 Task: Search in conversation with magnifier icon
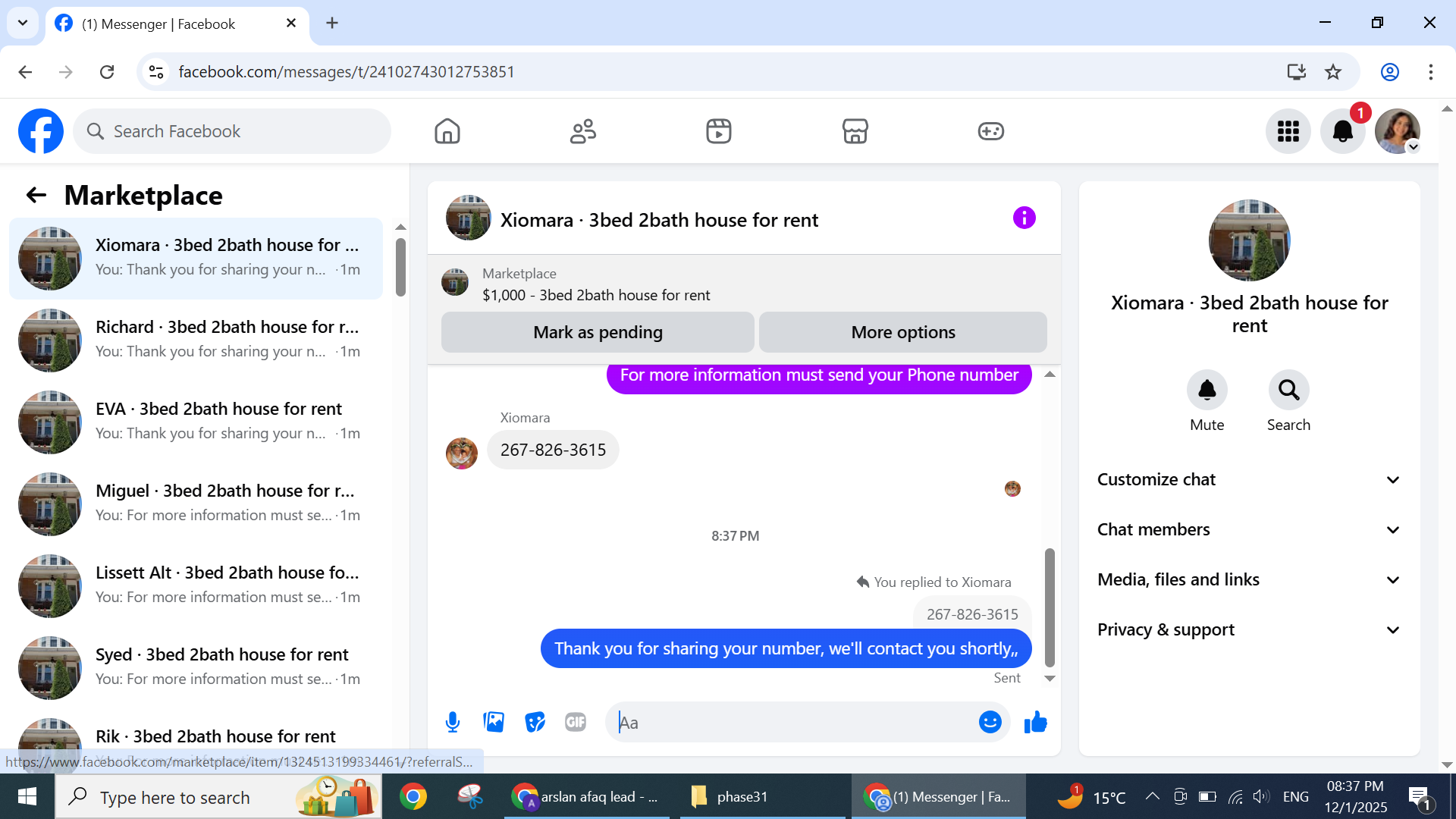pyautogui.click(x=1288, y=390)
